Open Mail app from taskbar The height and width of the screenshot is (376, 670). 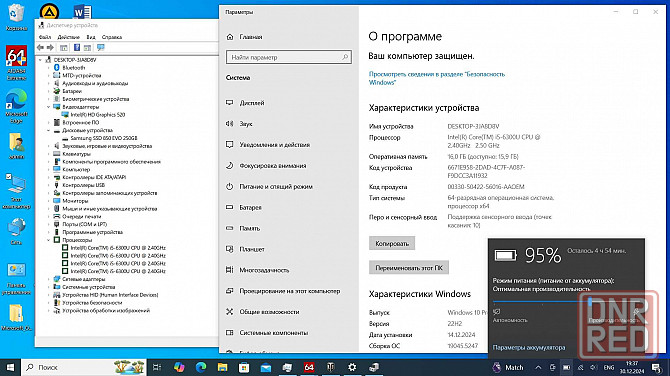pyautogui.click(x=266, y=367)
